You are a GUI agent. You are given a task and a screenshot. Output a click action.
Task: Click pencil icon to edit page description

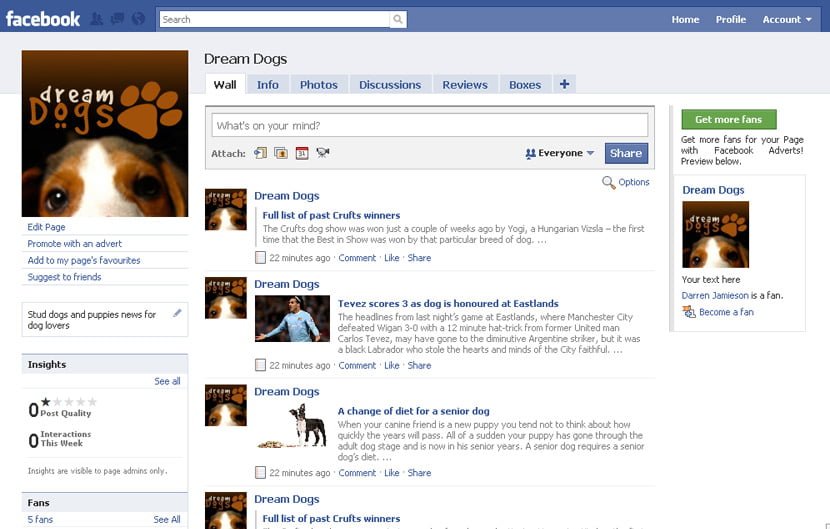[x=177, y=314]
